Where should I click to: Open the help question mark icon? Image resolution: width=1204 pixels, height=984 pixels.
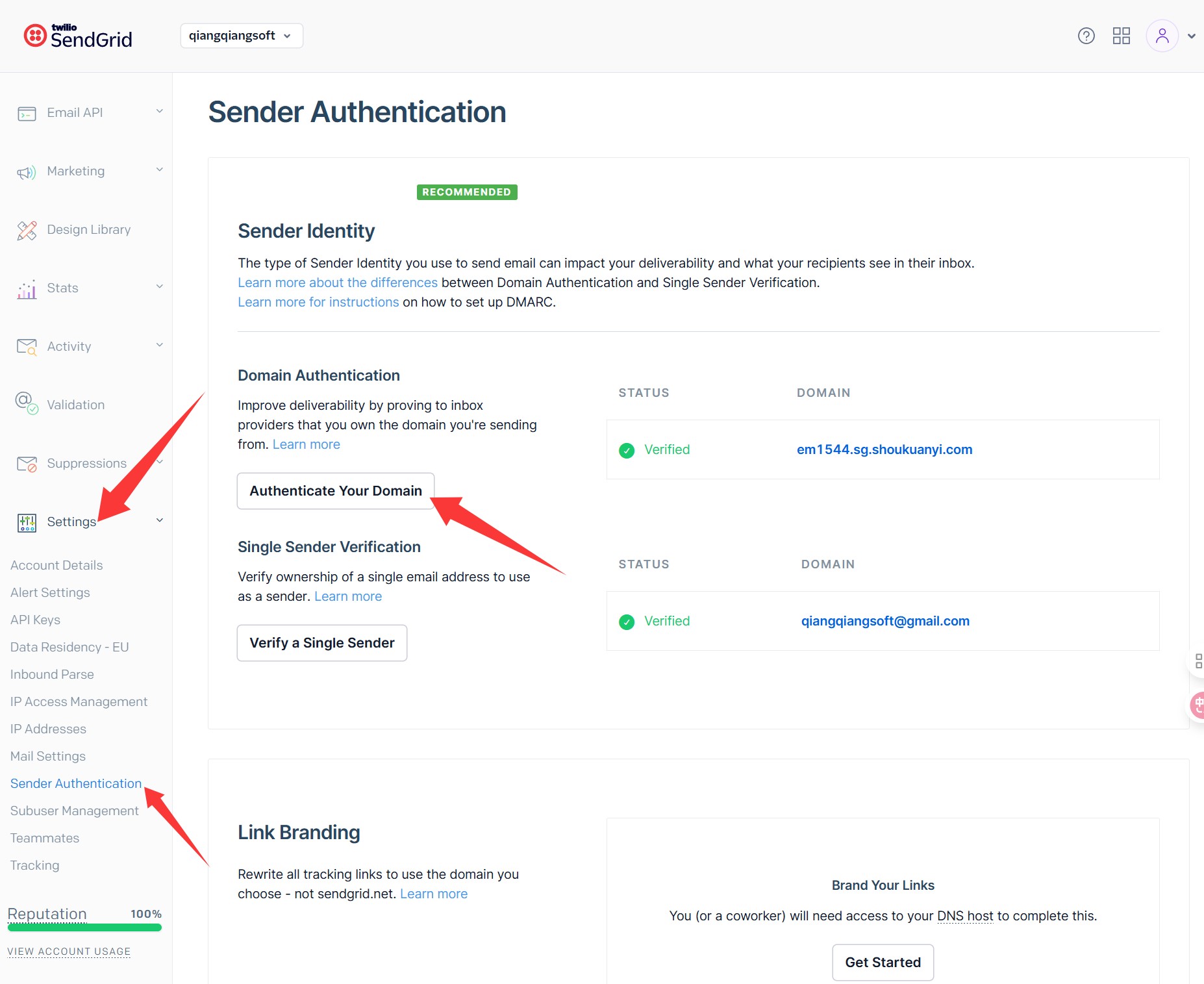coord(1086,36)
